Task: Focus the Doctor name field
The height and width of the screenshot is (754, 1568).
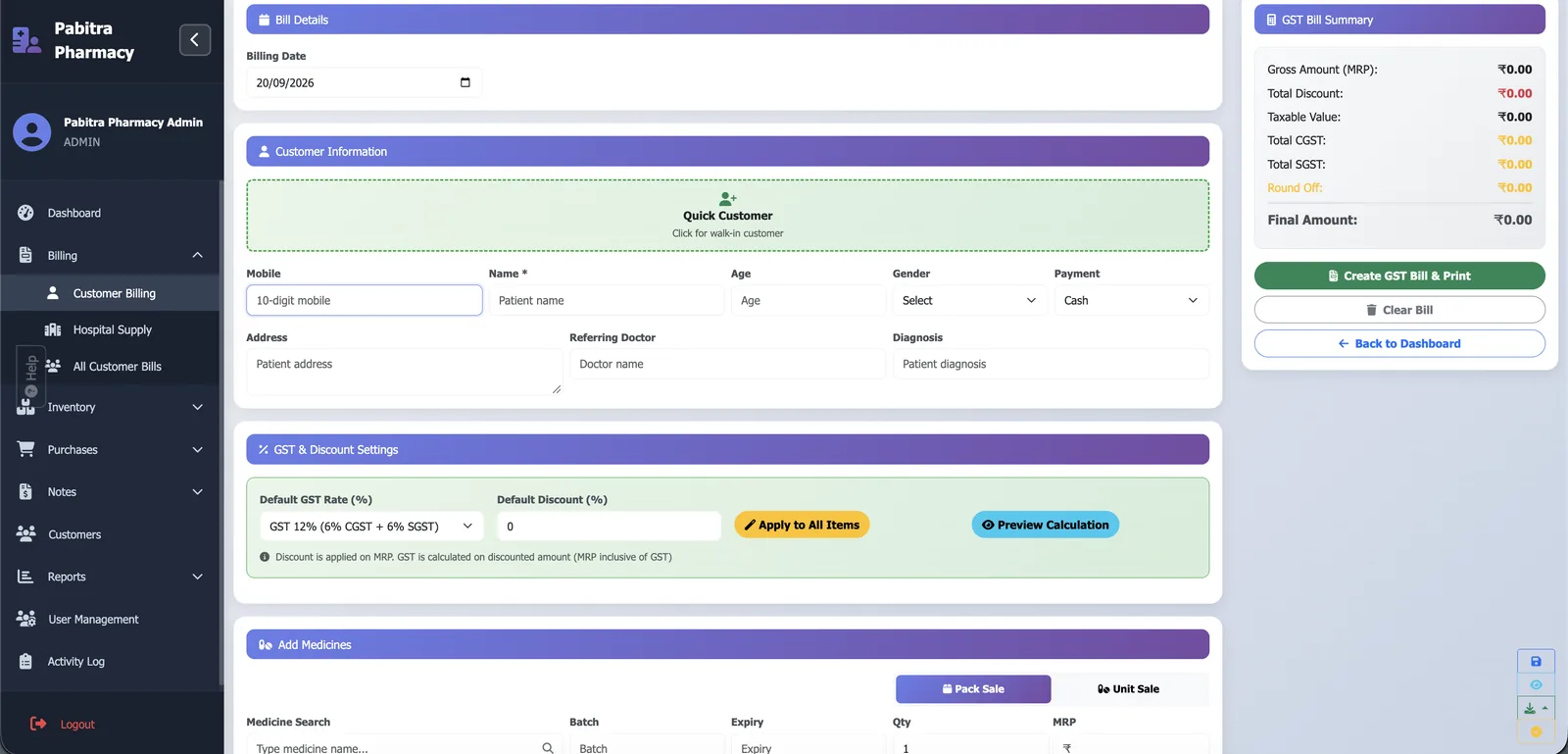Action: point(727,364)
